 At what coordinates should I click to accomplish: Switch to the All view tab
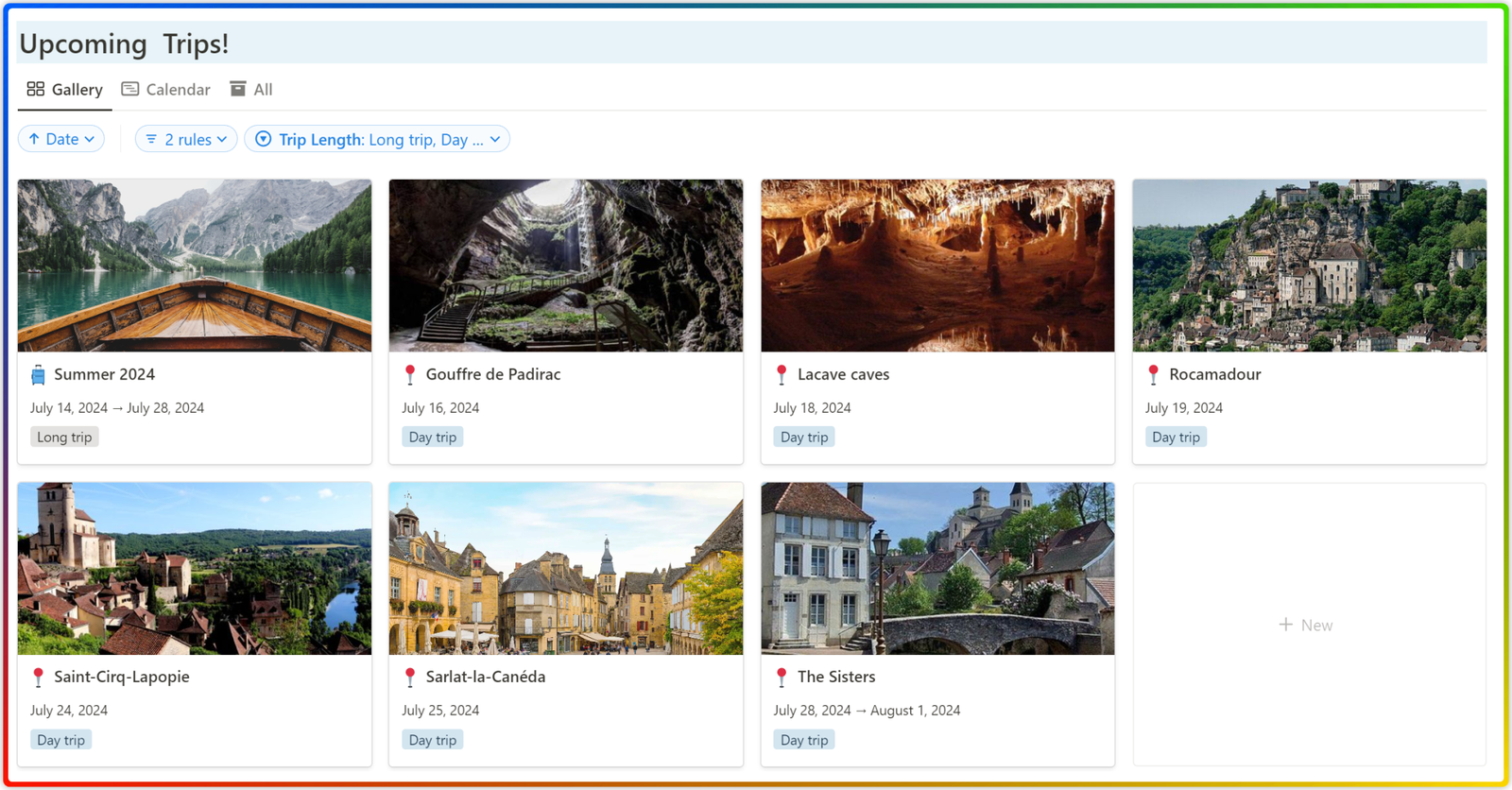point(251,90)
